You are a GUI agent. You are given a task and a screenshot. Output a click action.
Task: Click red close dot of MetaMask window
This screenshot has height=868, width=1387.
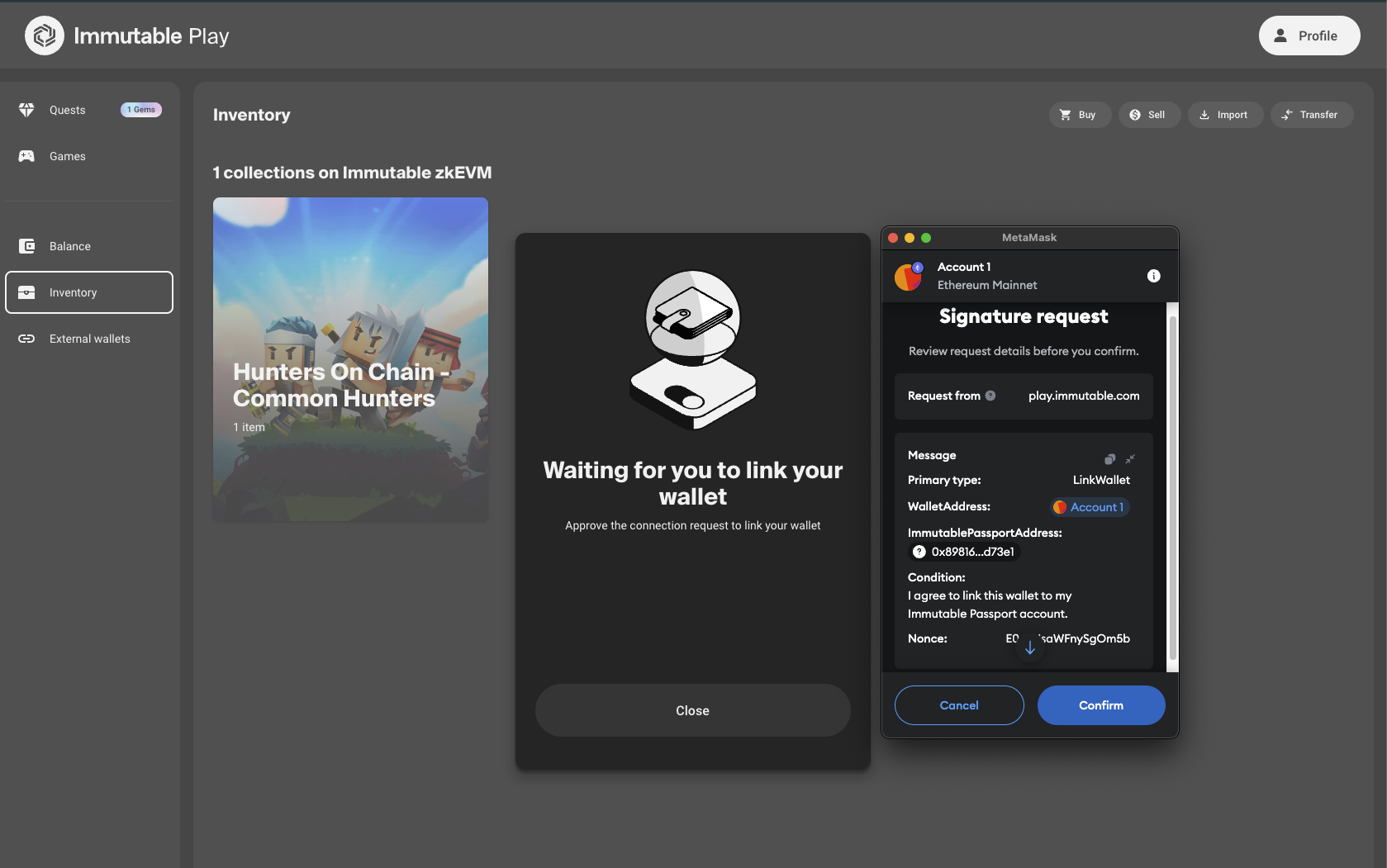click(893, 238)
